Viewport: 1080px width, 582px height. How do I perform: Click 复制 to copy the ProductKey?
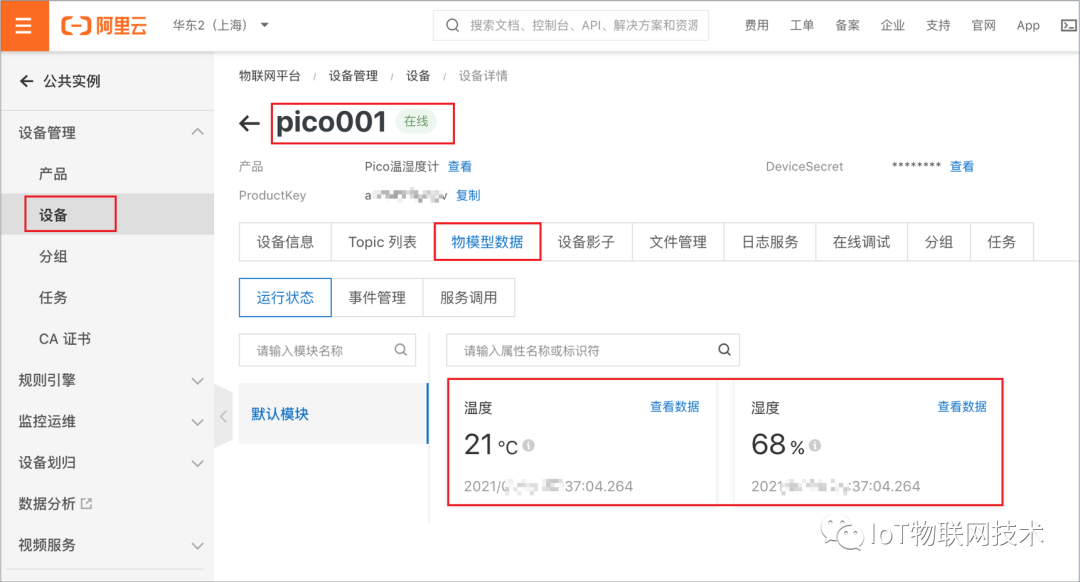[468, 196]
